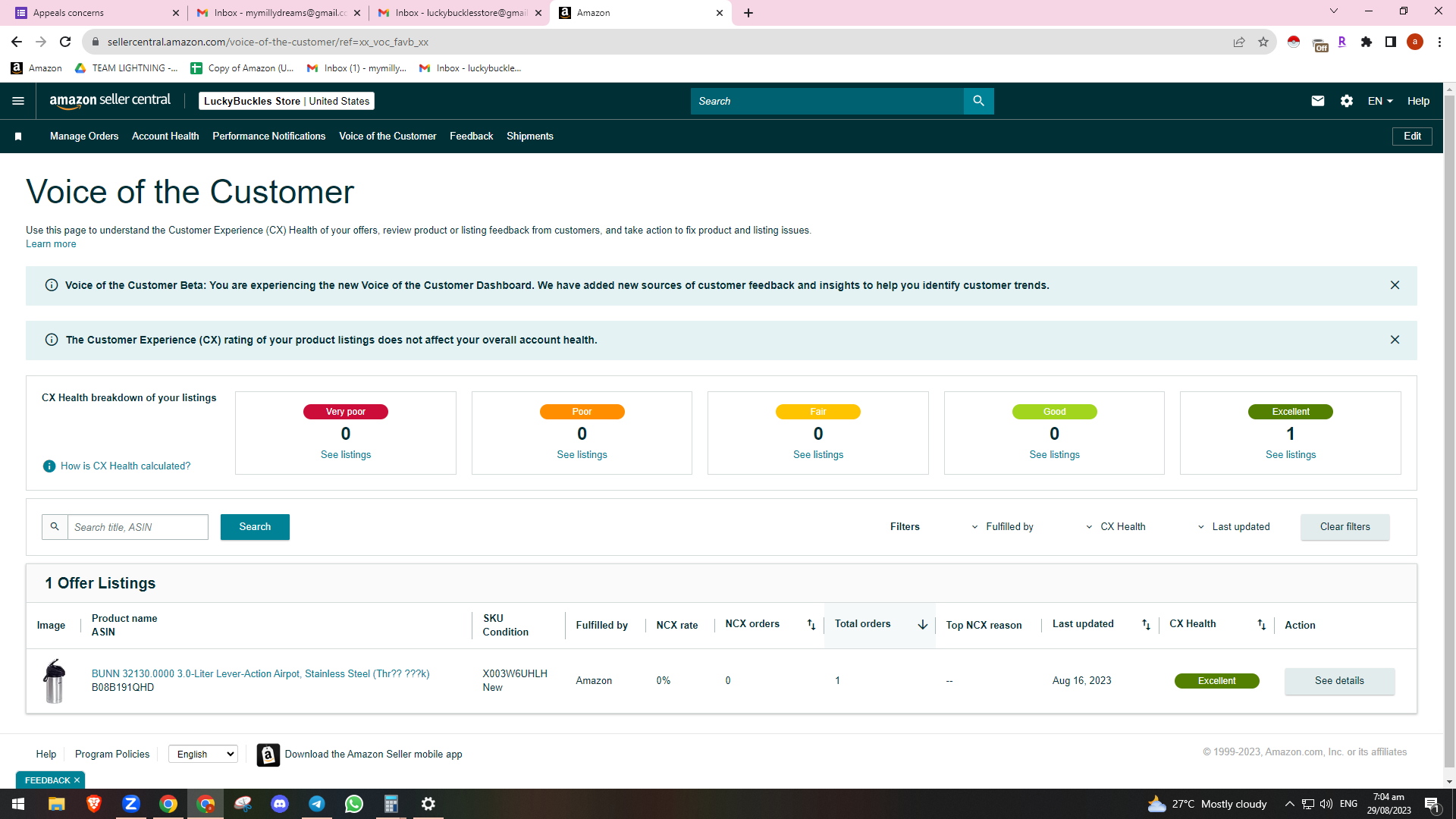See listings under Good
Image resolution: width=1456 pixels, height=819 pixels.
tap(1054, 455)
